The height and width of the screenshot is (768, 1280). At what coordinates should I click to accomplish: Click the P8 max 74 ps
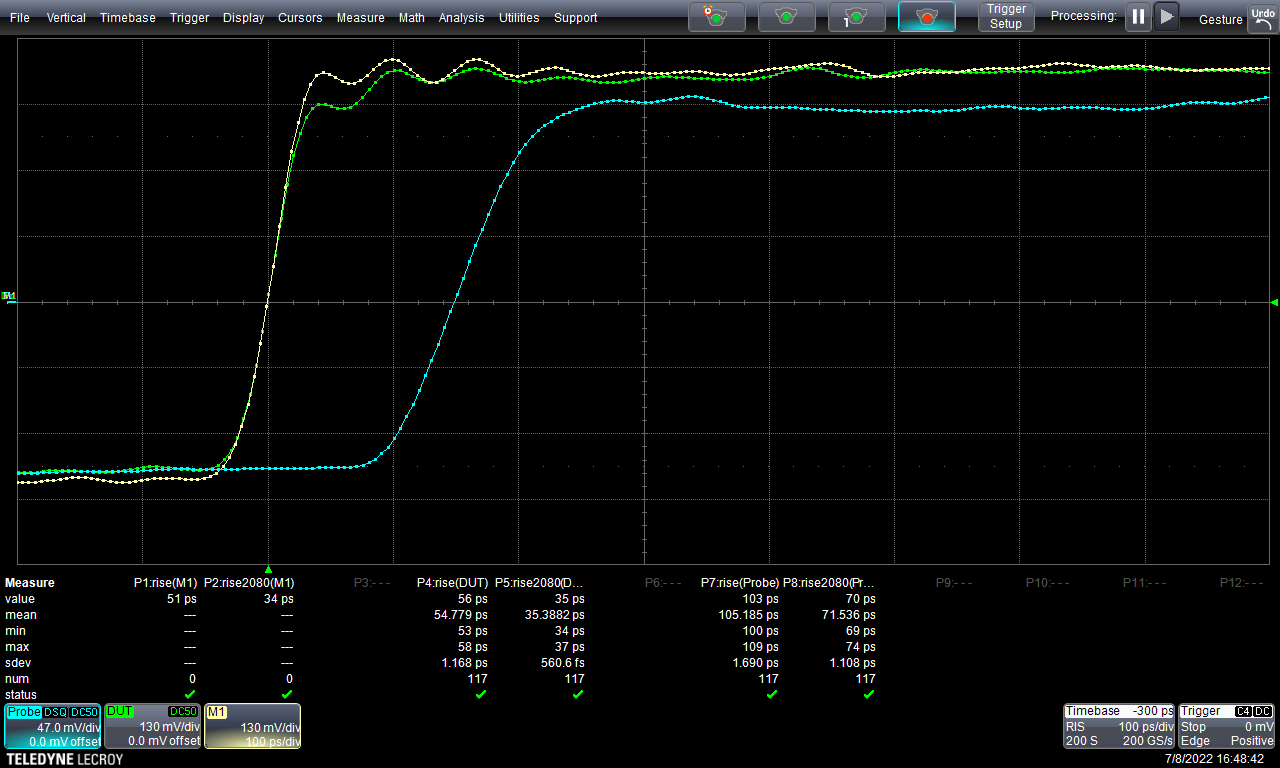860,646
